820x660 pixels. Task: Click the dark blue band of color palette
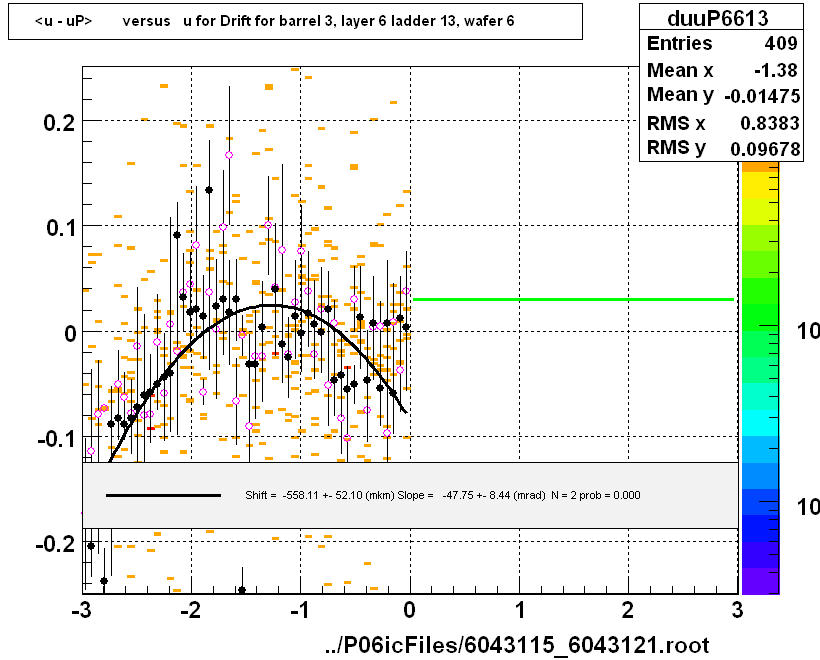[x=760, y=528]
